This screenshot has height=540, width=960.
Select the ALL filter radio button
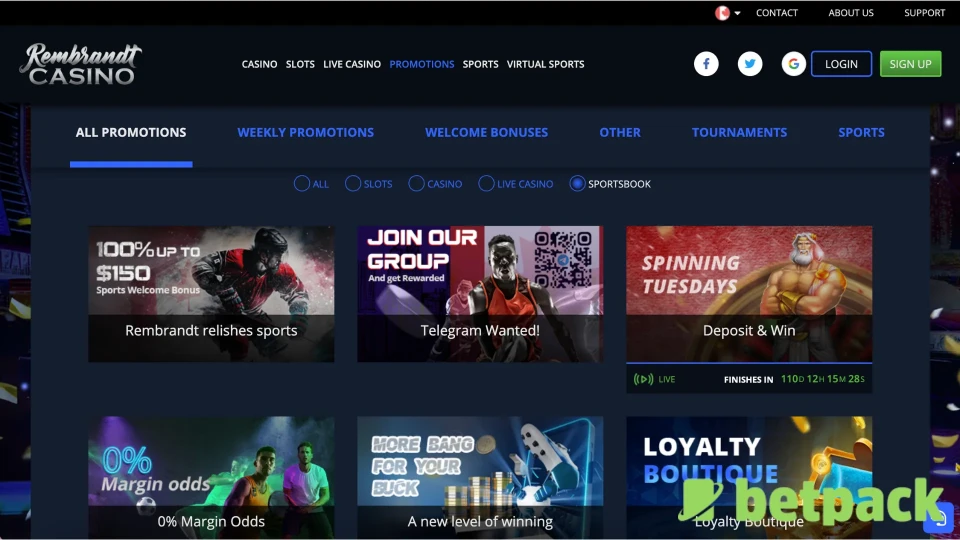(301, 184)
